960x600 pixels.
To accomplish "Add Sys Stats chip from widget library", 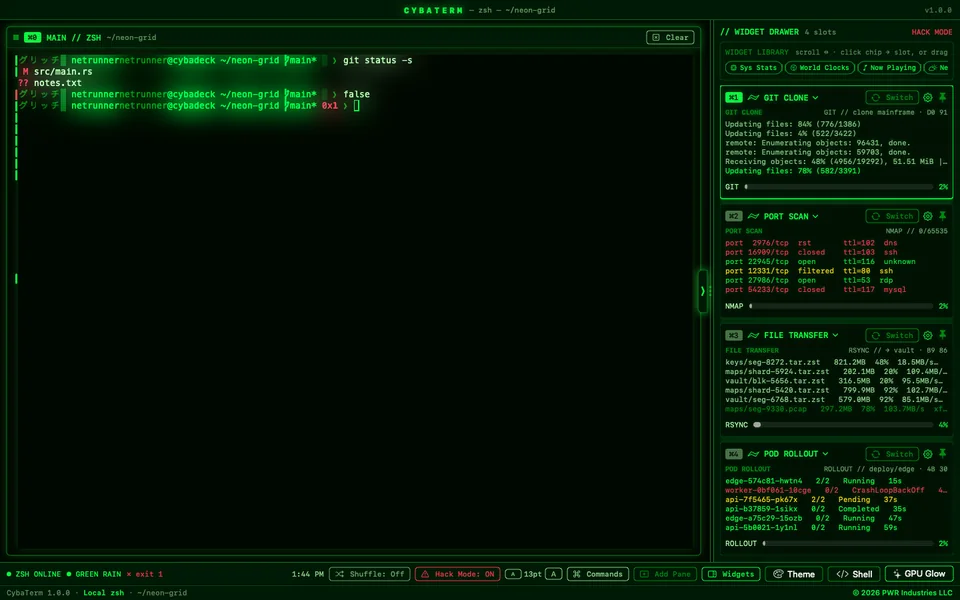I will pyautogui.click(x=754, y=67).
